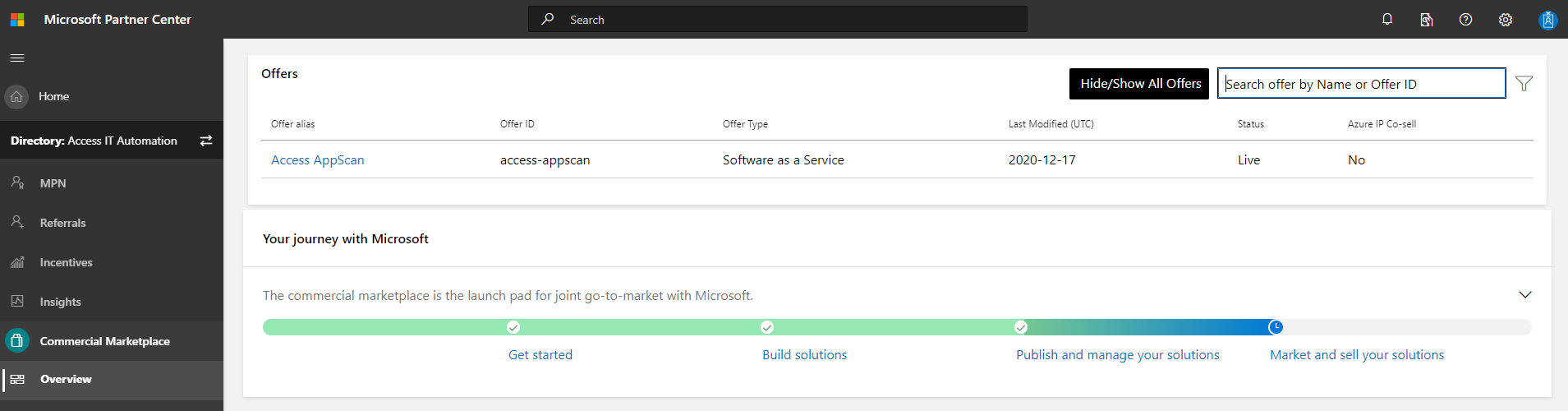This screenshot has width=1568, height=411.
Task: Collapse the sidebar hamburger menu
Action: click(x=17, y=58)
